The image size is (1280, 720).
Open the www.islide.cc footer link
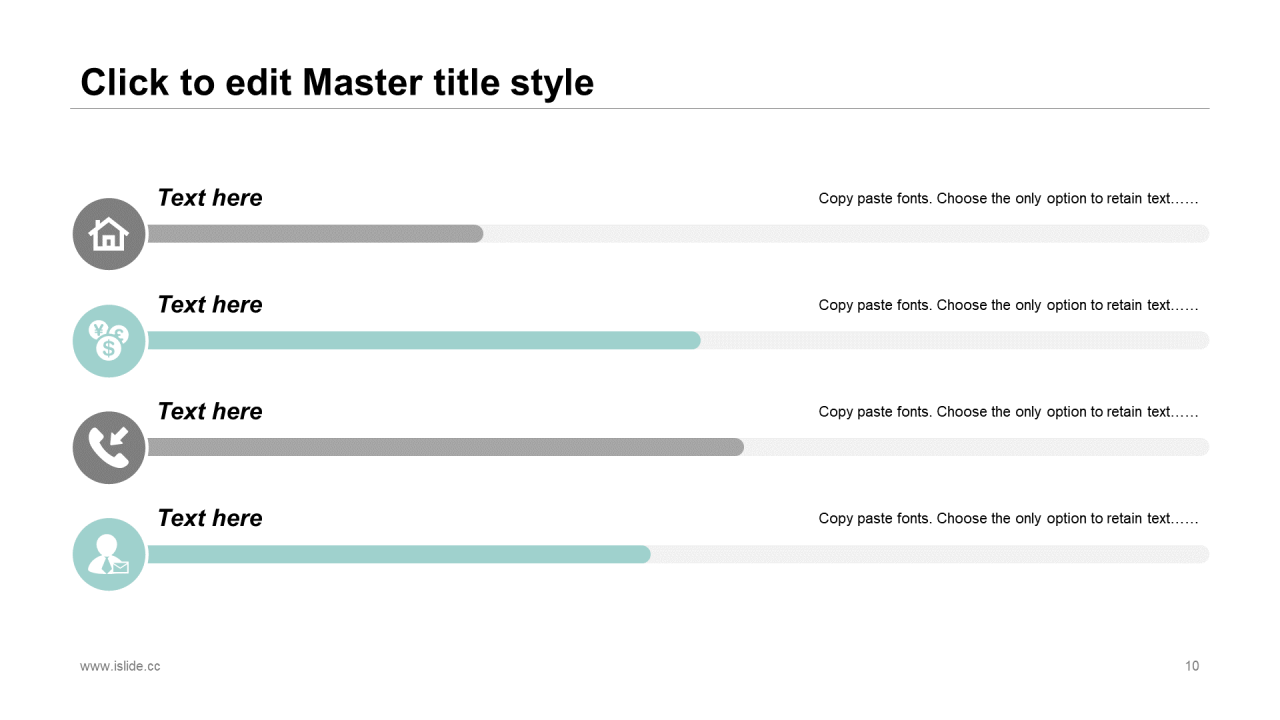120,666
